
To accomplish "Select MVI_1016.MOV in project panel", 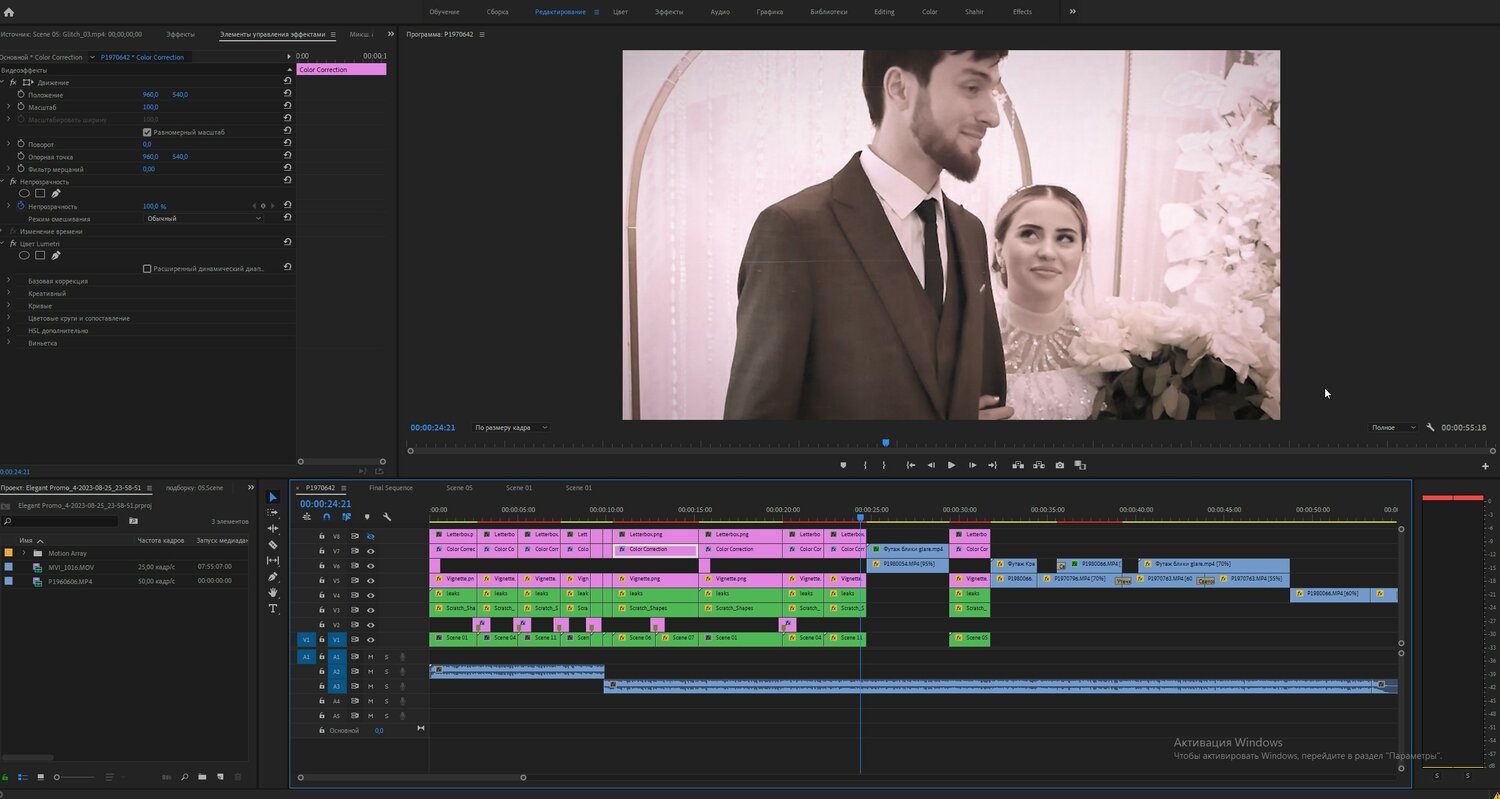I will tap(71, 566).
